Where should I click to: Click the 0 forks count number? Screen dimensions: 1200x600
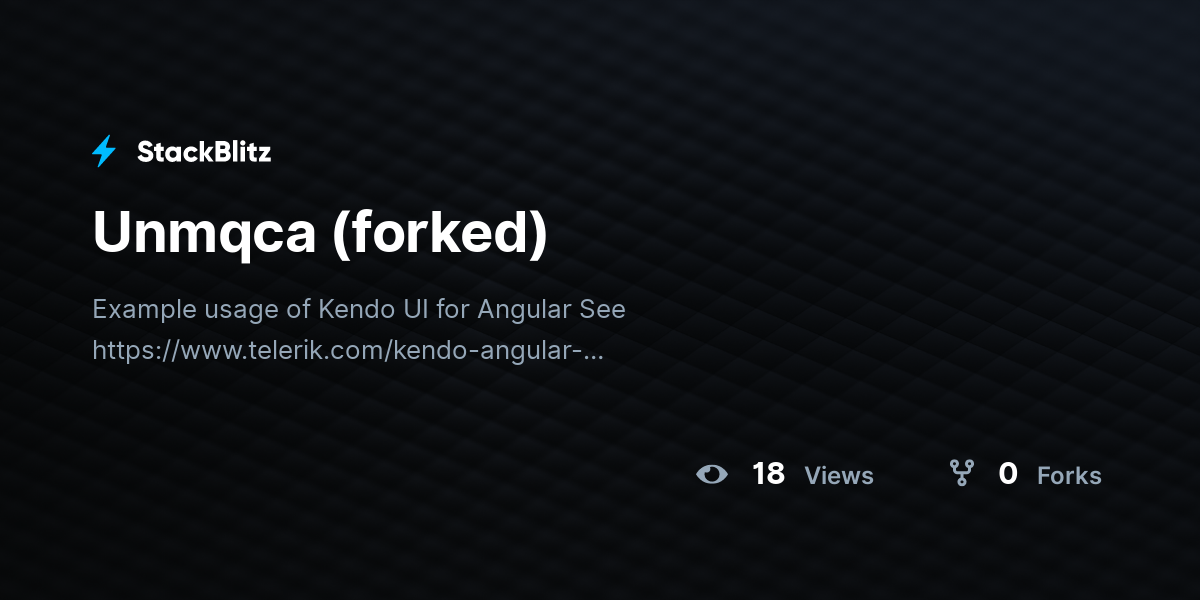1008,474
